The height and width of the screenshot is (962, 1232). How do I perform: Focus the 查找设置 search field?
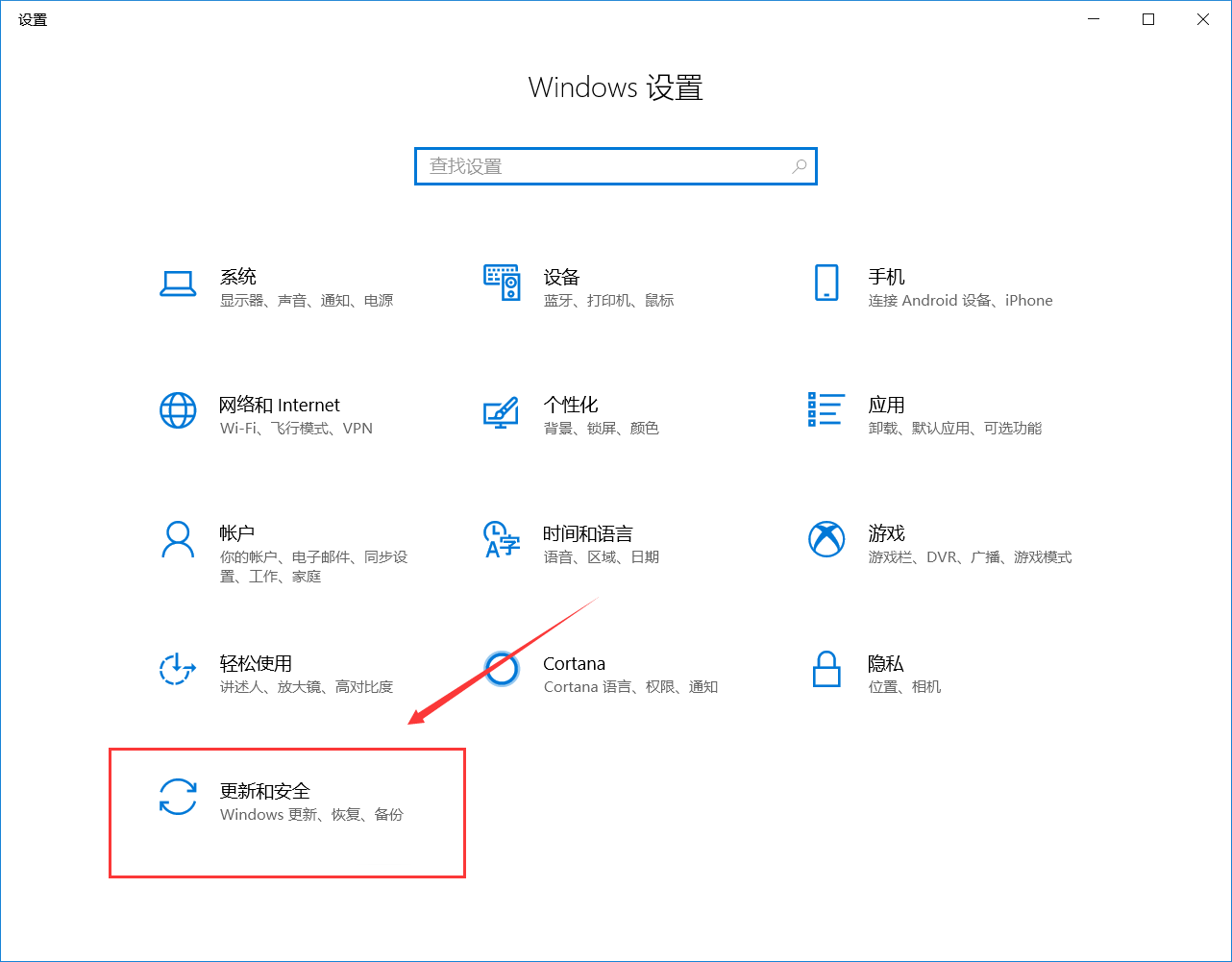point(616,166)
